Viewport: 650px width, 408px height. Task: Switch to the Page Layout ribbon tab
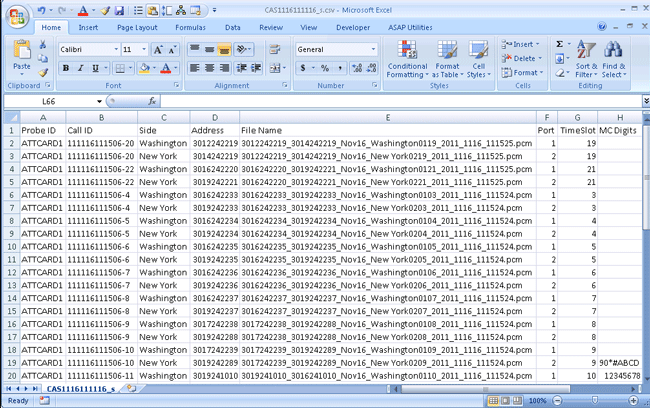coord(137,27)
